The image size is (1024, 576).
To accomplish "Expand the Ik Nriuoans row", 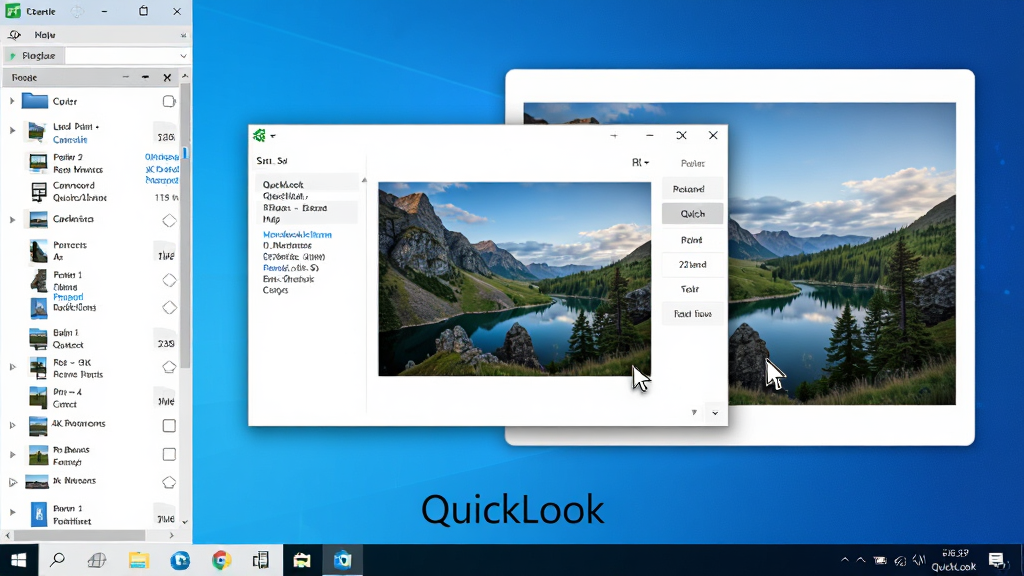I will pyautogui.click(x=12, y=483).
